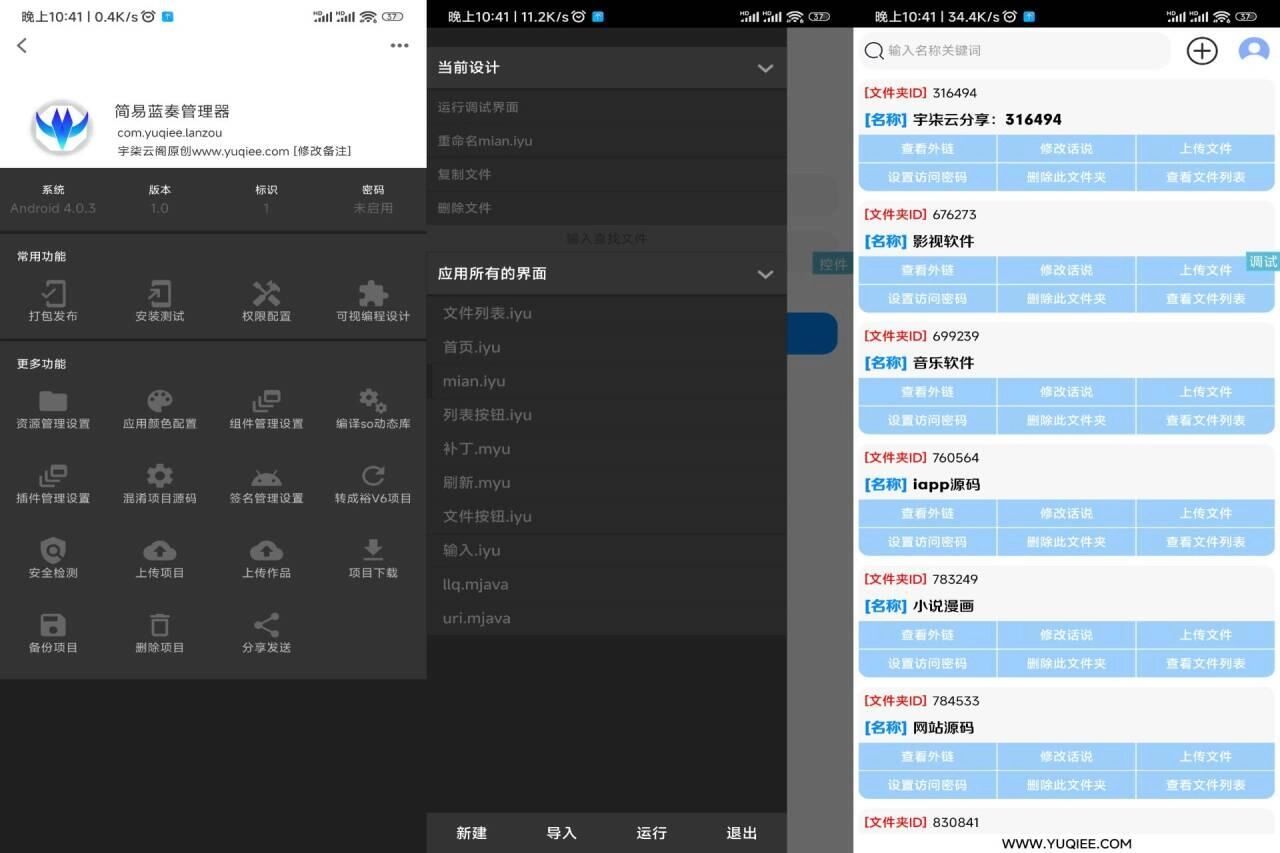The image size is (1280, 853).
Task: Open the overflow menu on the app page
Action: (399, 45)
